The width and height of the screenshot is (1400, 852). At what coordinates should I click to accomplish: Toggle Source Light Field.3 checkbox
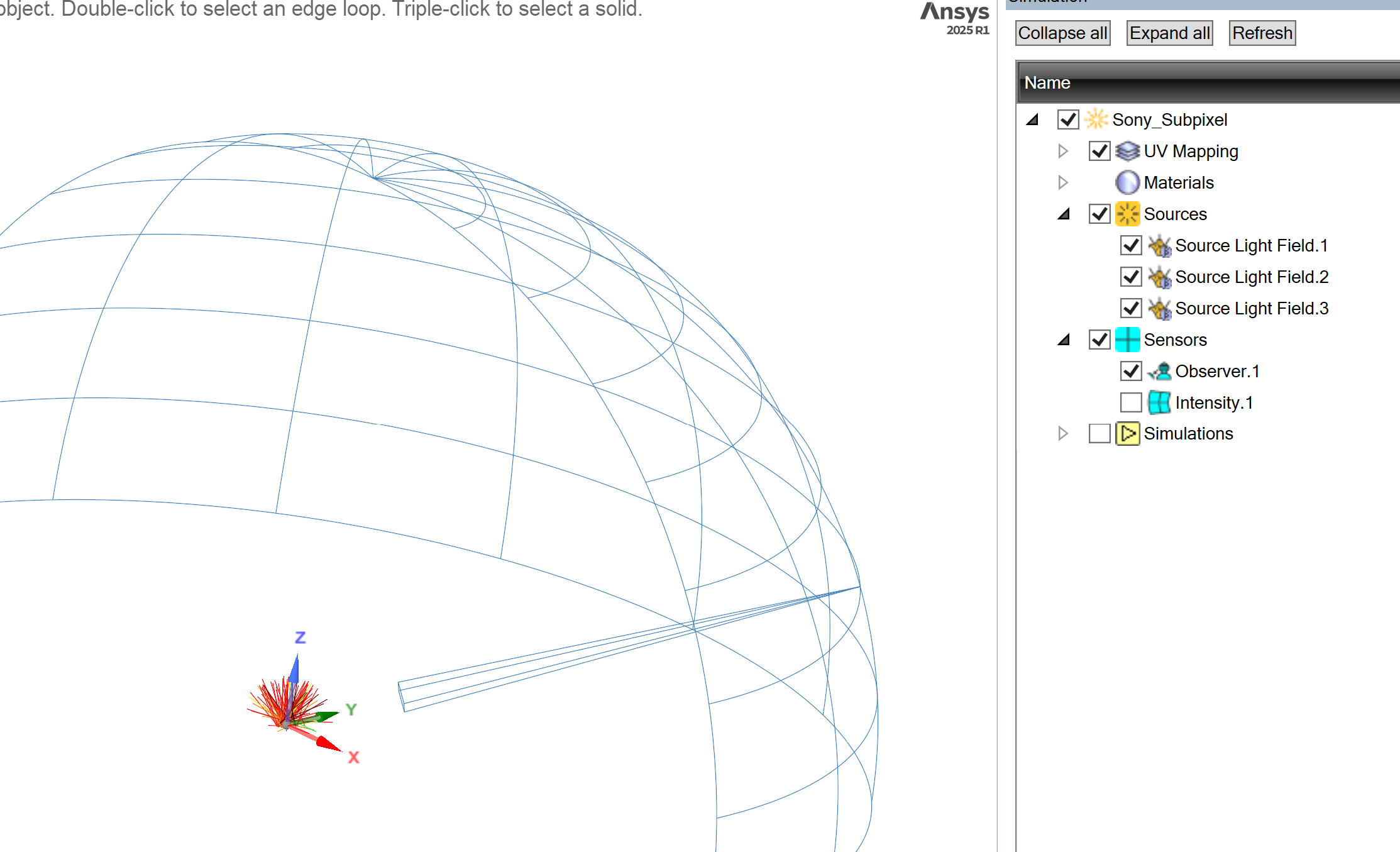tap(1131, 308)
